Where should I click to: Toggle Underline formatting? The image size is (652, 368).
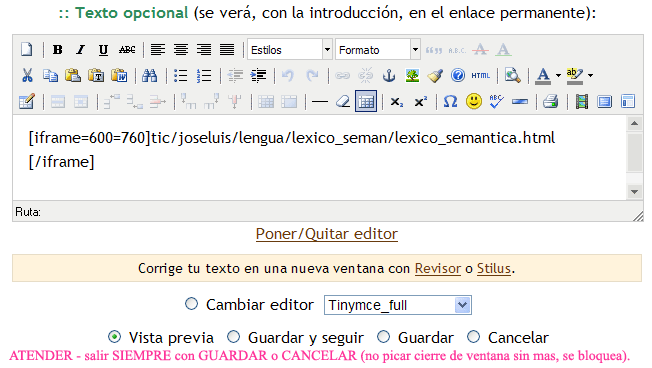coord(103,50)
